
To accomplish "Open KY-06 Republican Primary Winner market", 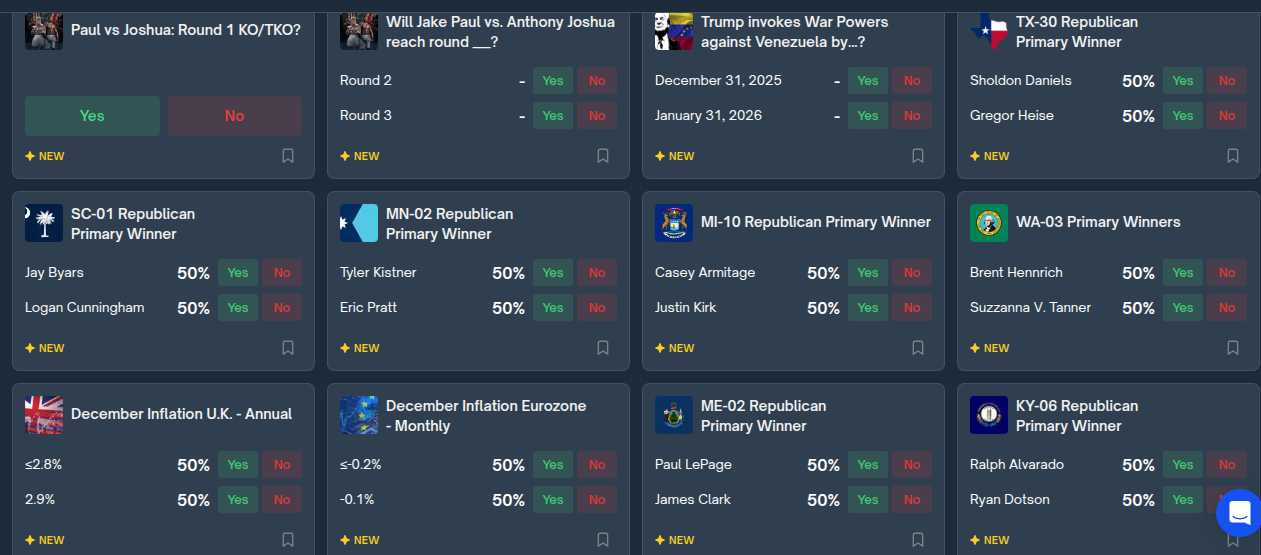I will [x=1076, y=416].
